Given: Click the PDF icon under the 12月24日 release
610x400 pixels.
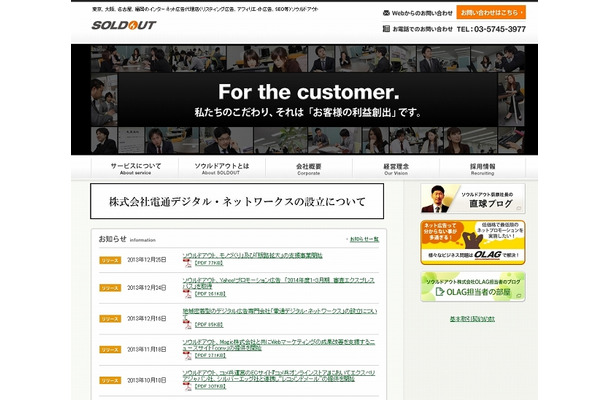Looking at the screenshot, I should [188, 294].
